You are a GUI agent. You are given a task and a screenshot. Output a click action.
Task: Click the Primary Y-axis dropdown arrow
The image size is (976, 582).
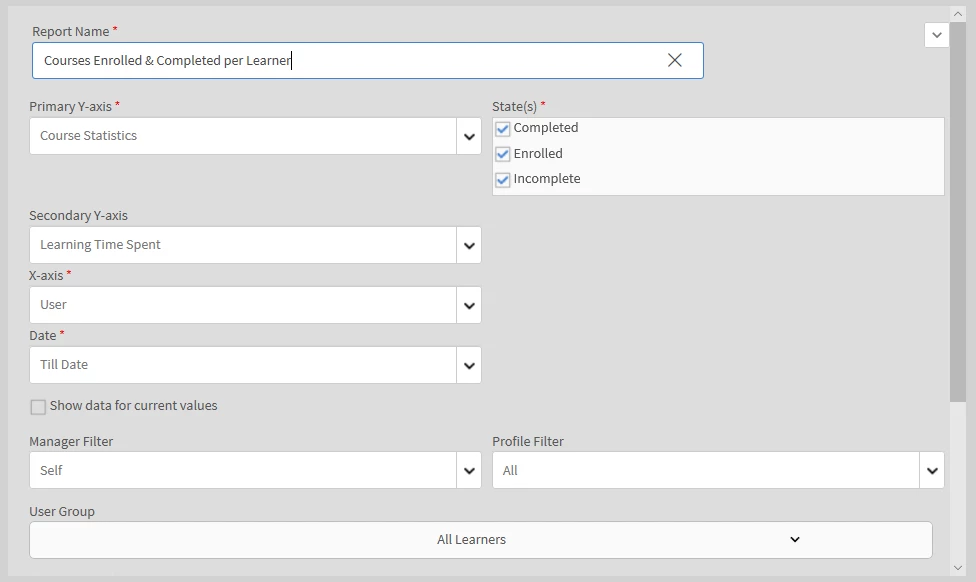(469, 136)
